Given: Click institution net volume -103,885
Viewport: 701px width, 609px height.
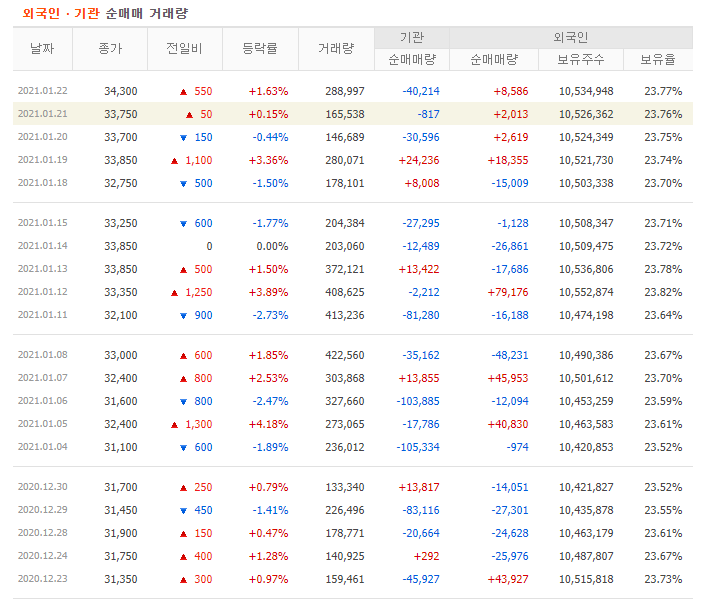Looking at the screenshot, I should [x=418, y=401].
